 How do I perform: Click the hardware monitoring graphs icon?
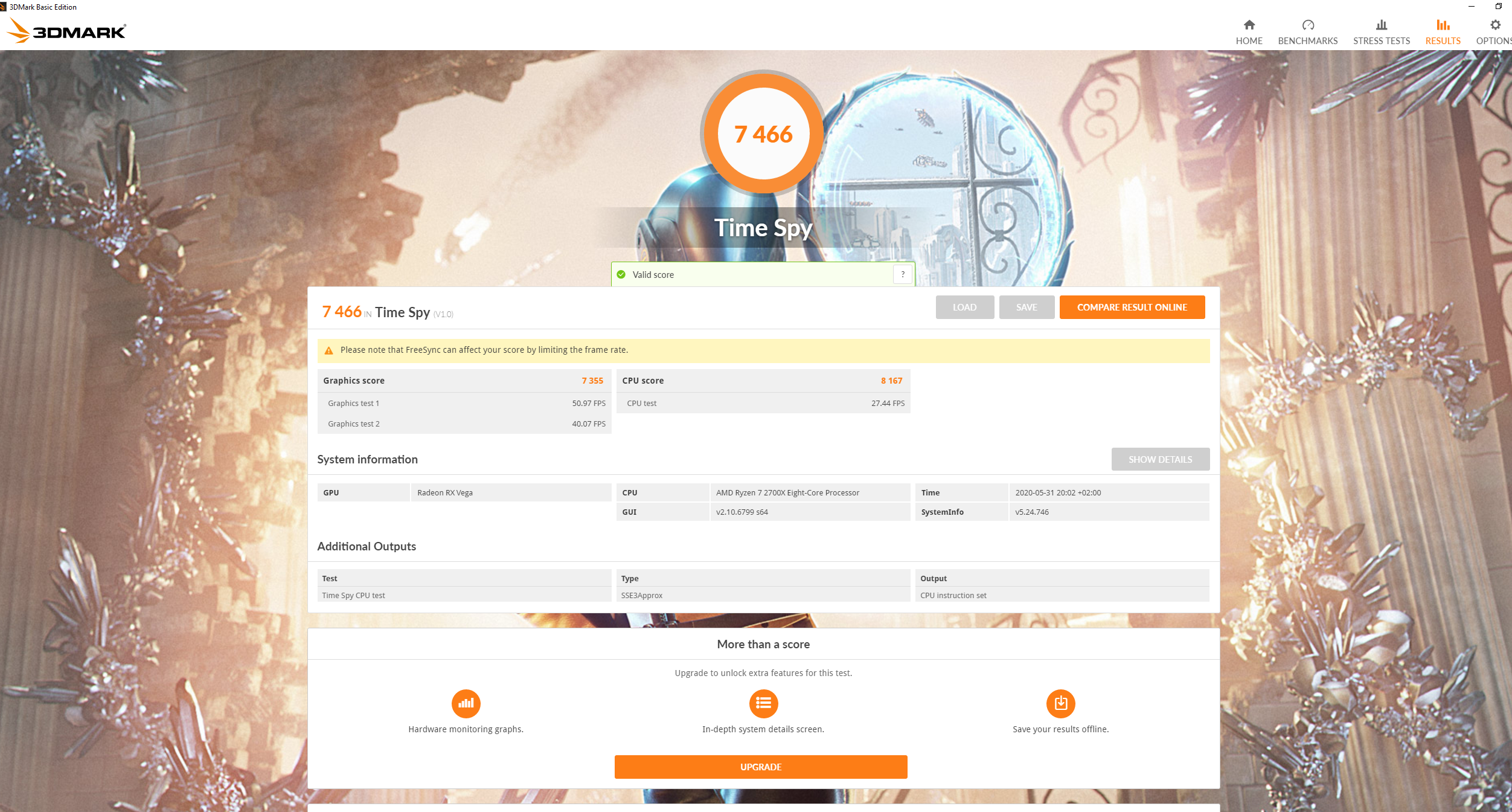(x=466, y=703)
